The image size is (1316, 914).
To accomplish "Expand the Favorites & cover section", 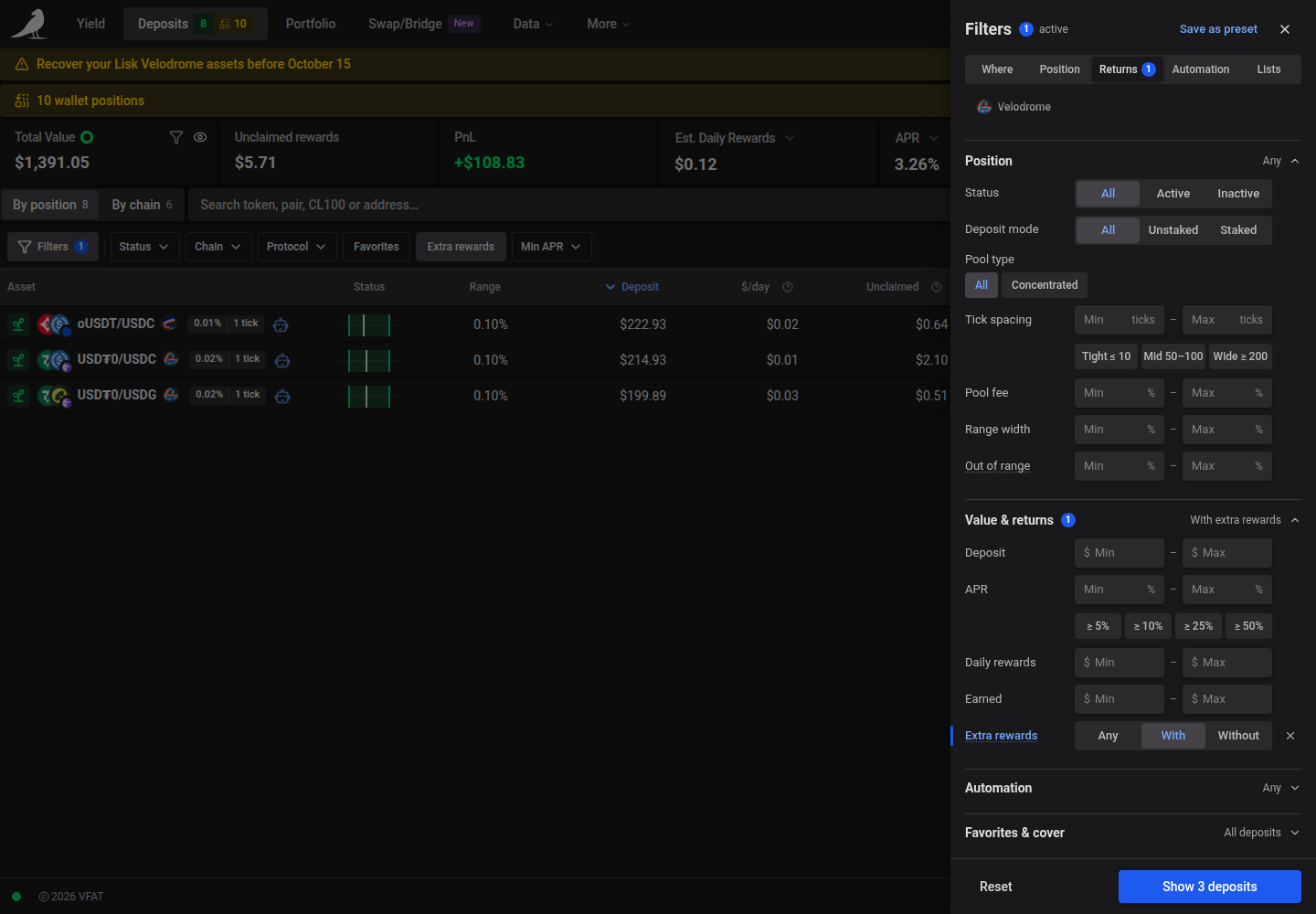I will tap(1133, 833).
